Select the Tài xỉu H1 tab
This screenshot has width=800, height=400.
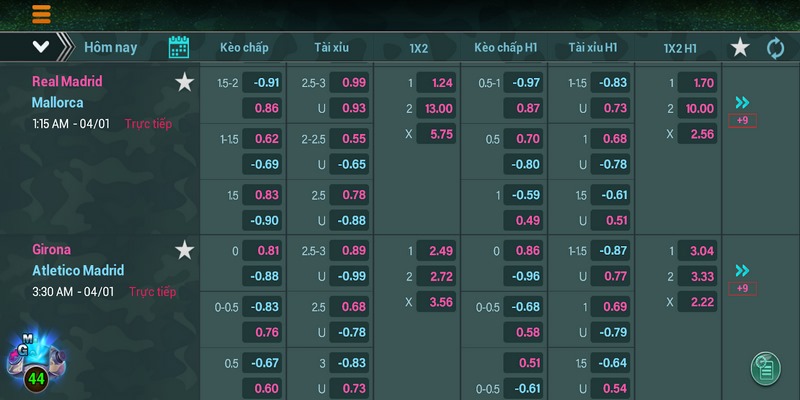tap(593, 47)
